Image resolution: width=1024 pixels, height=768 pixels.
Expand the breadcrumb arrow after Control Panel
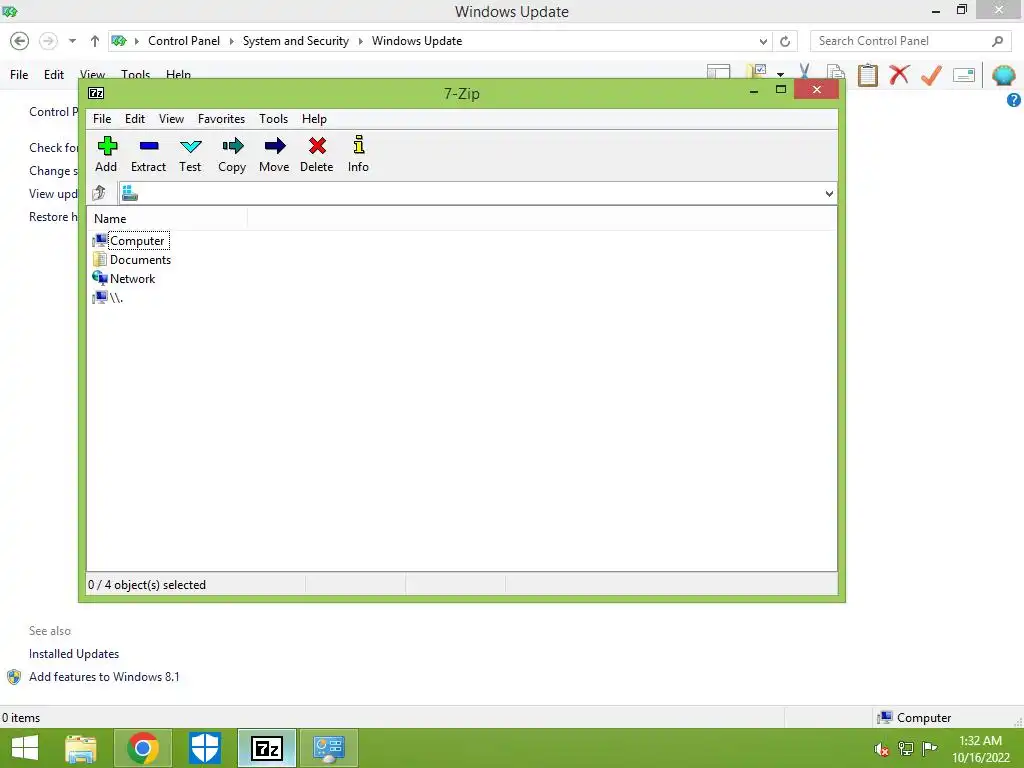(232, 41)
